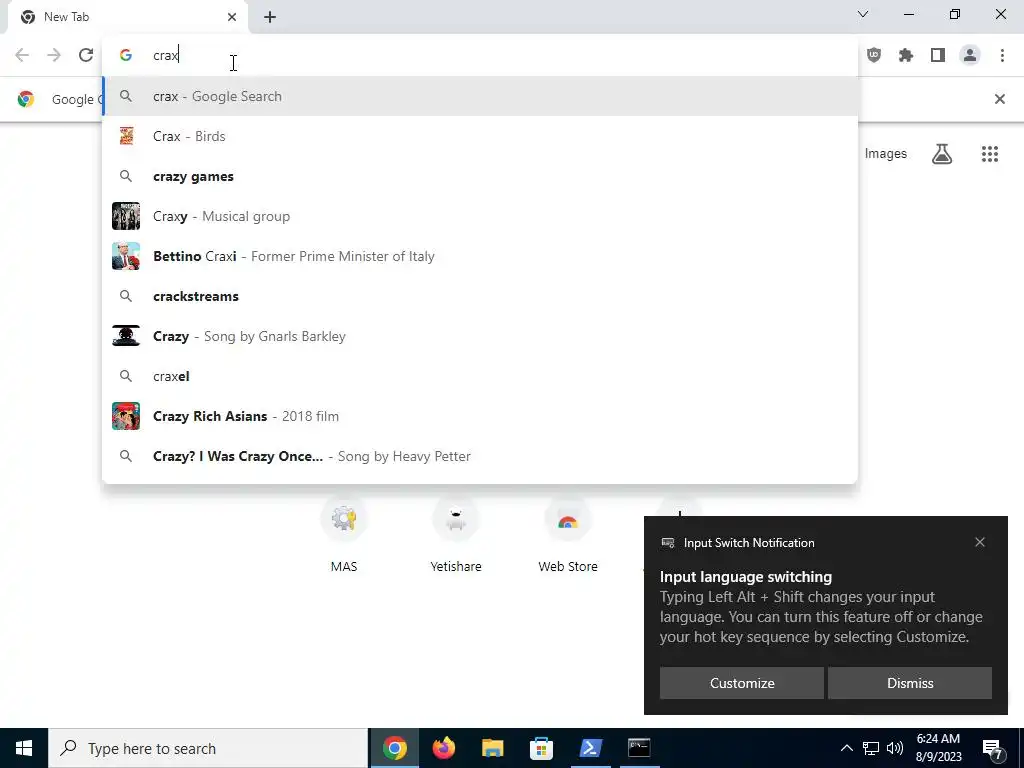
Task: Pick the 'crackstreams' suggestion
Action: [x=480, y=296]
